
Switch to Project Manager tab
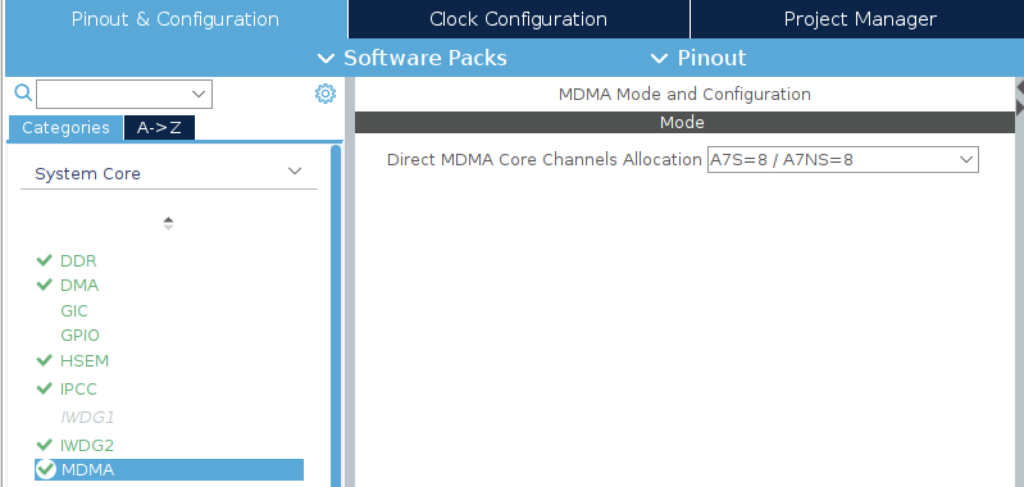pyautogui.click(x=859, y=19)
